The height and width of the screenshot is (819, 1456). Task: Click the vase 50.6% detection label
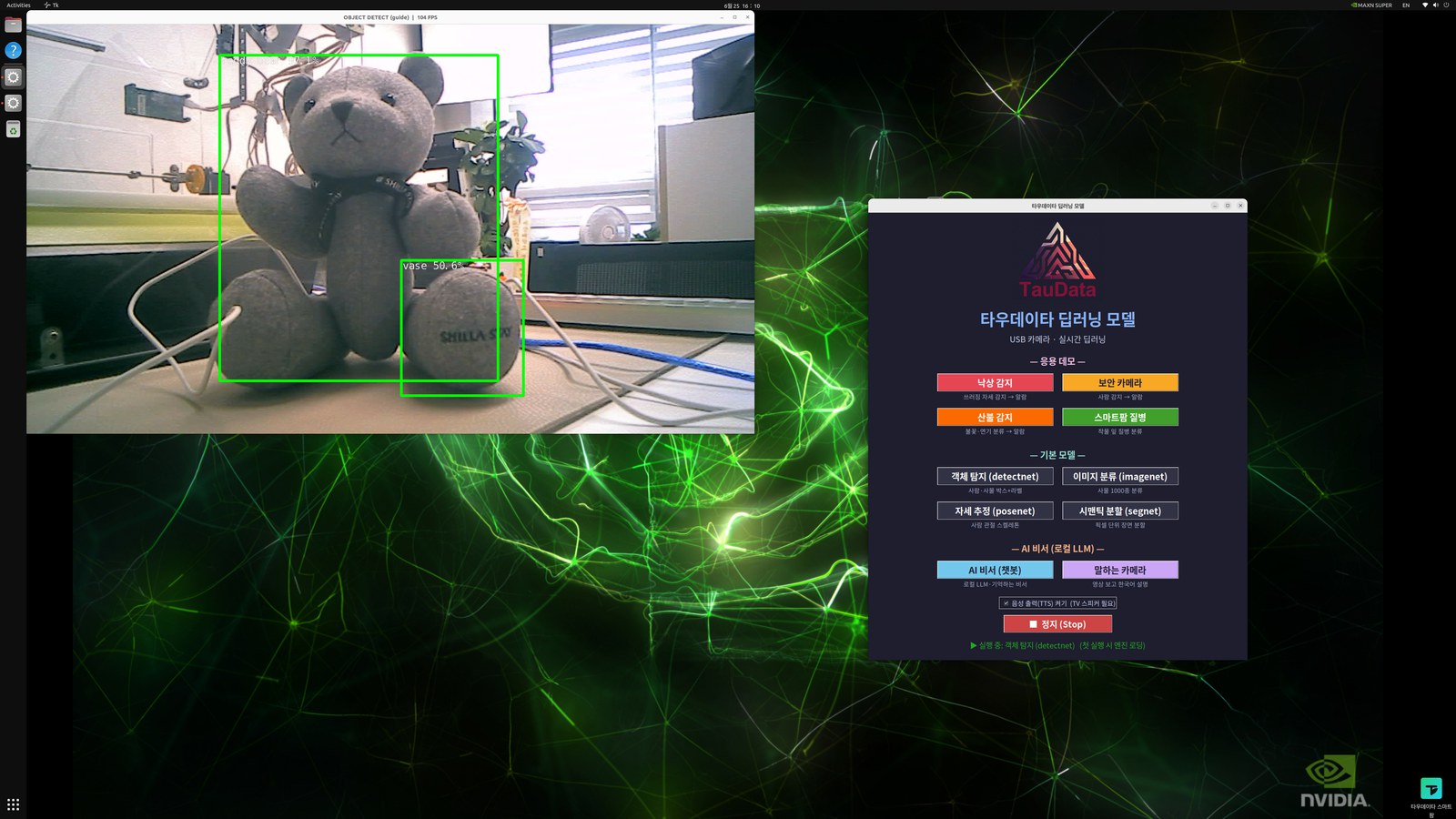tap(433, 266)
